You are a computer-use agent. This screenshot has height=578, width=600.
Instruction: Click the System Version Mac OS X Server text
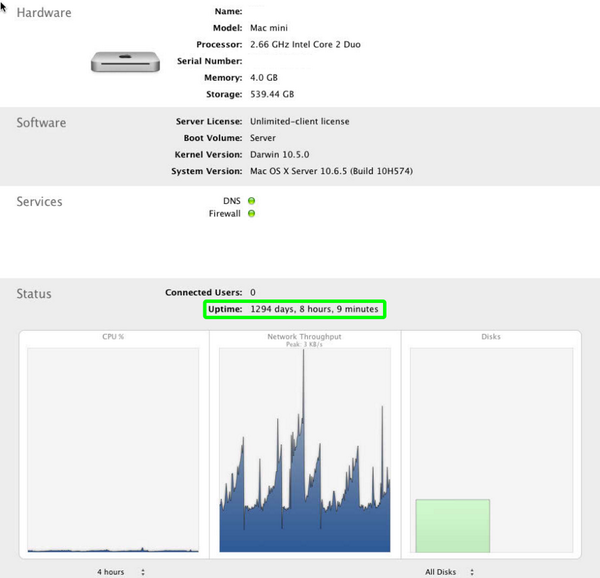(x=331, y=171)
